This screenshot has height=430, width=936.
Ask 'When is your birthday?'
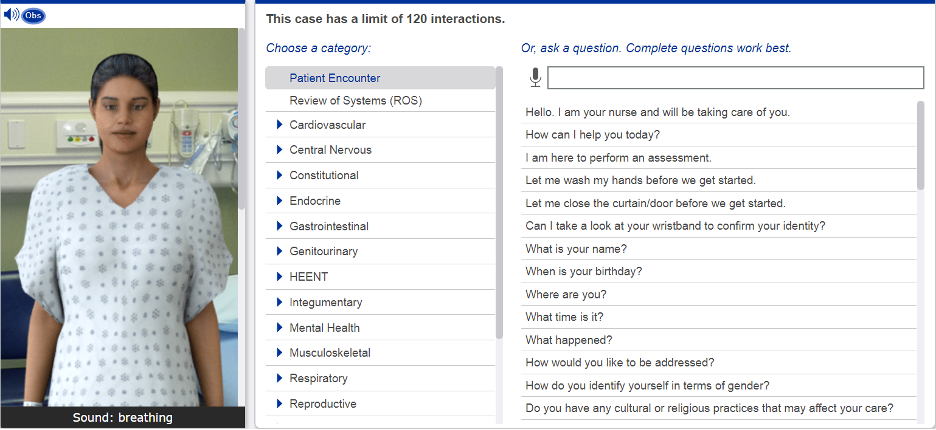pos(583,272)
